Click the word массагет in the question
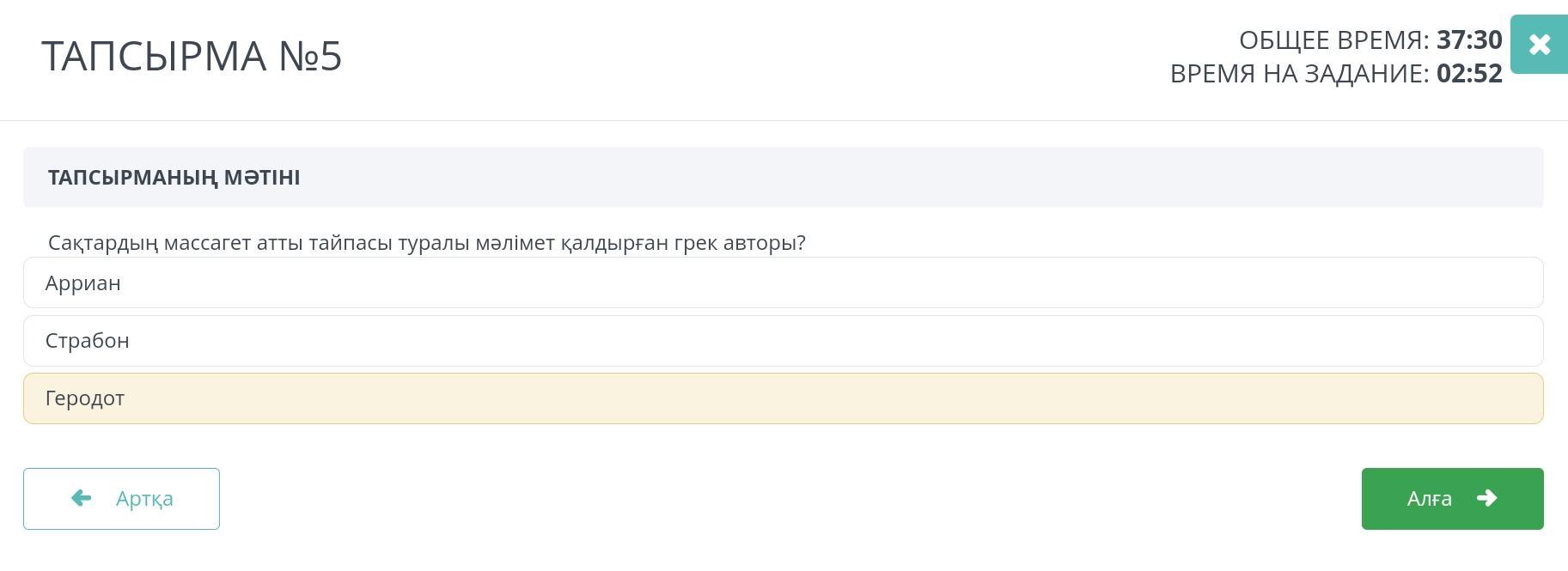 pos(206,243)
